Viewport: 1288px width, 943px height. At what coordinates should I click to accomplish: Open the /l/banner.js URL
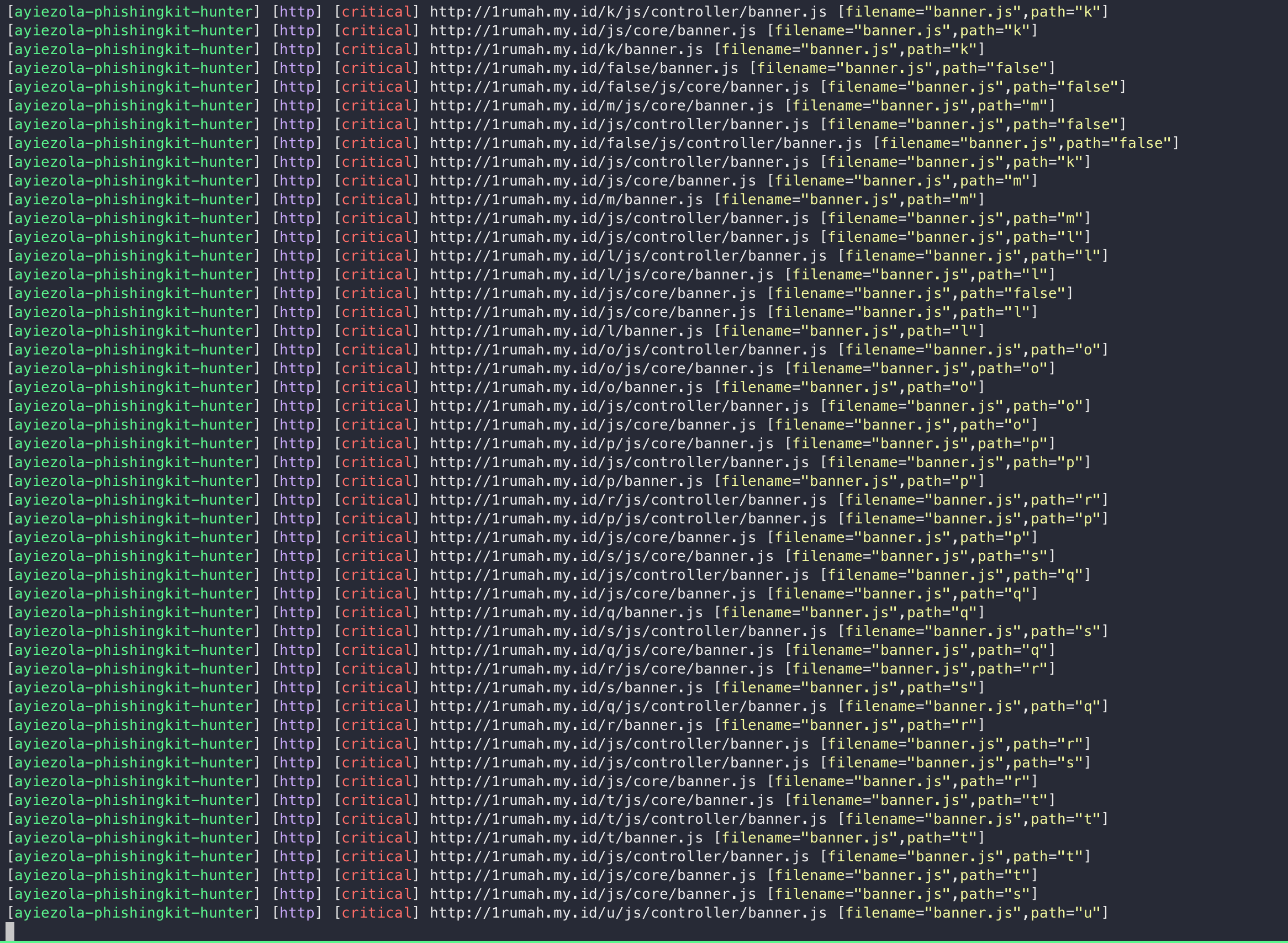click(x=566, y=331)
